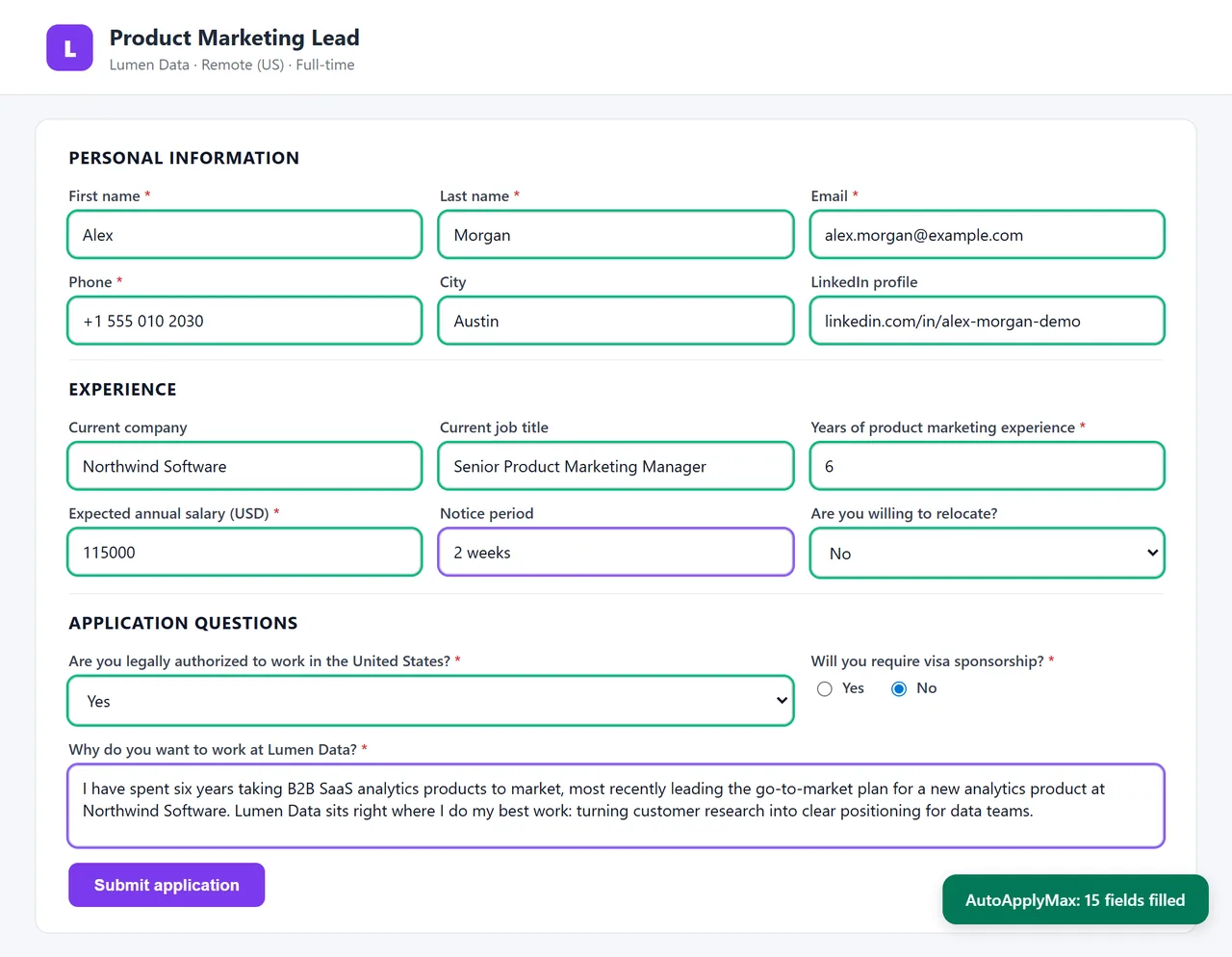Click the Notice period field
The width and height of the screenshot is (1232, 957).
point(616,553)
